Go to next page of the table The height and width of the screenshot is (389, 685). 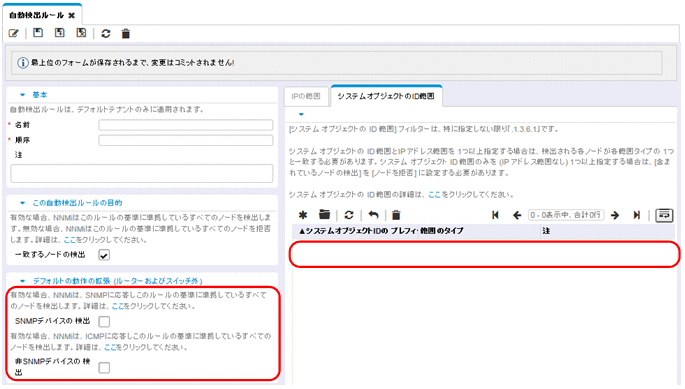(615, 215)
